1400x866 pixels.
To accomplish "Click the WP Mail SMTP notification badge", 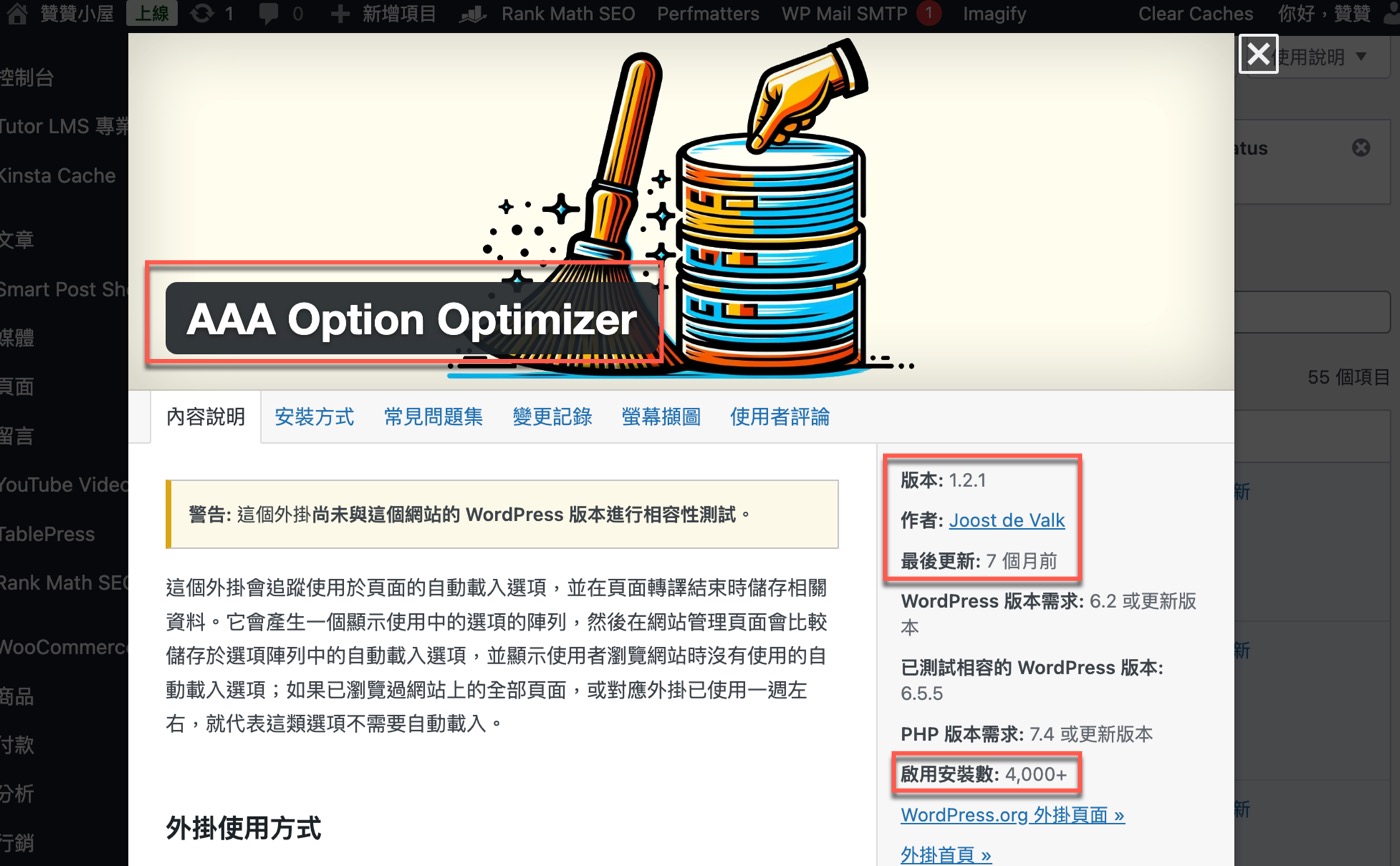I will 929,14.
